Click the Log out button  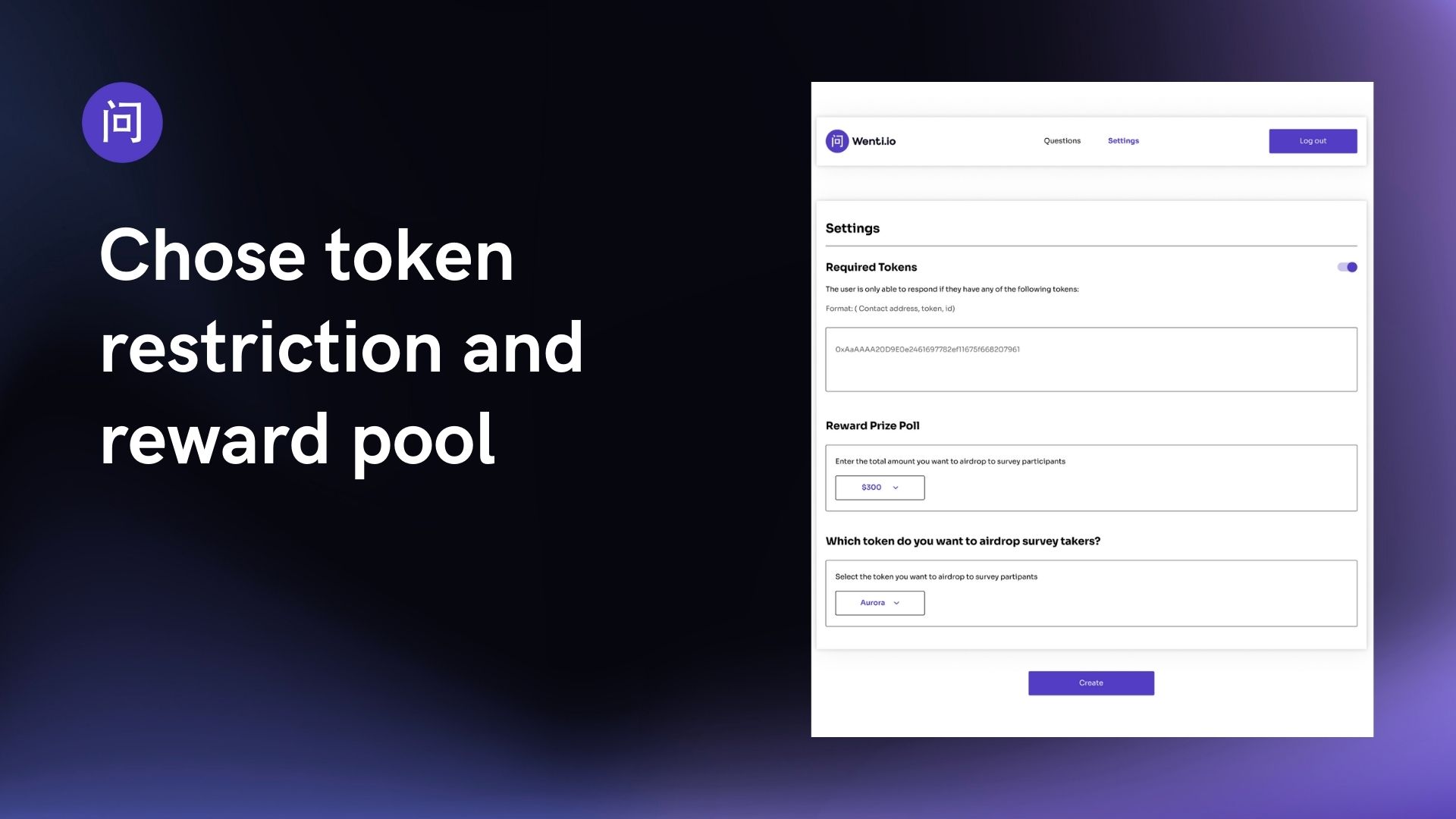tap(1313, 141)
